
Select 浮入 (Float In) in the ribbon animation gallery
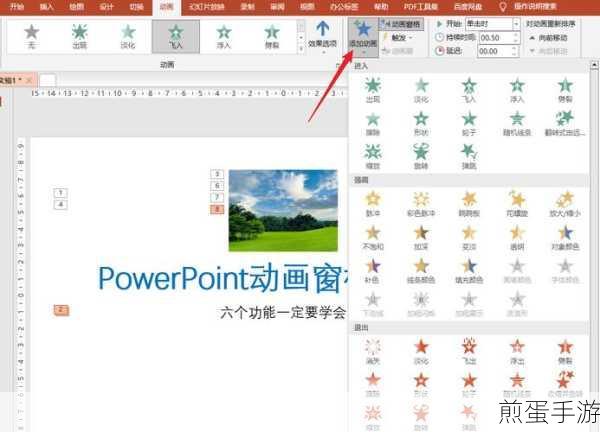tap(224, 36)
